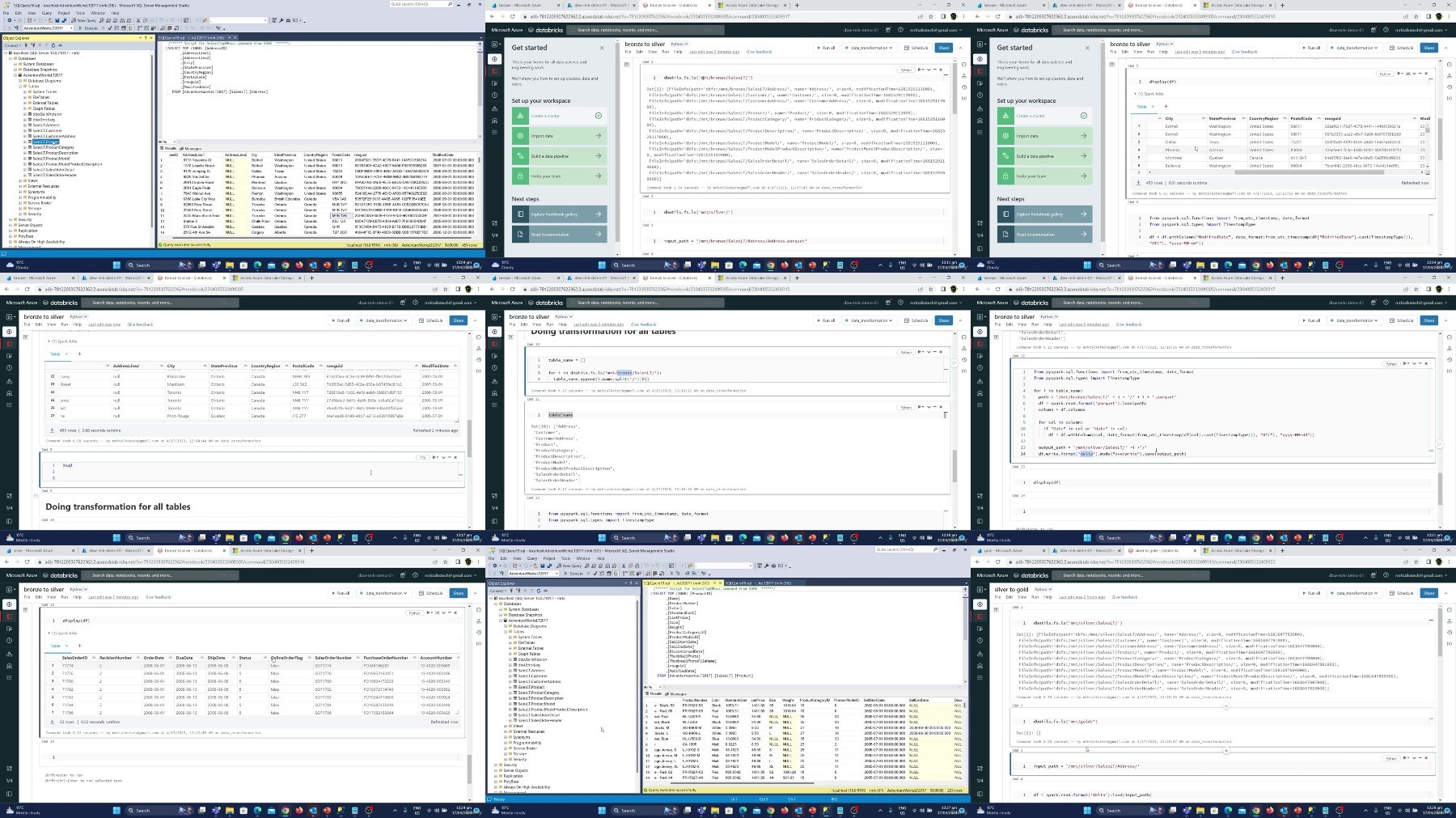1456x818 pixels.
Task: Open Run menu in silver to gold notebook
Action: pos(1035,597)
